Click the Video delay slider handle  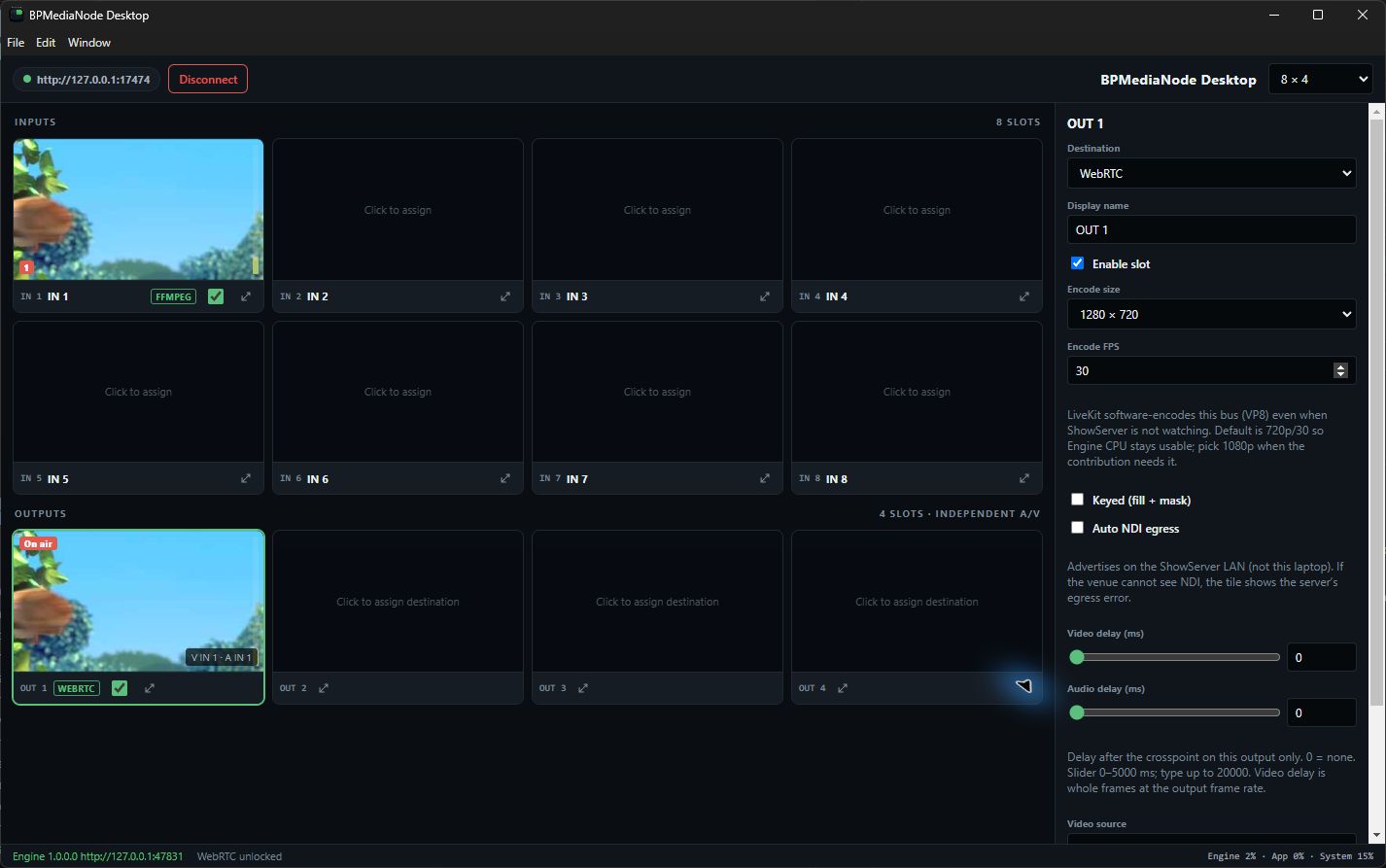coord(1077,657)
